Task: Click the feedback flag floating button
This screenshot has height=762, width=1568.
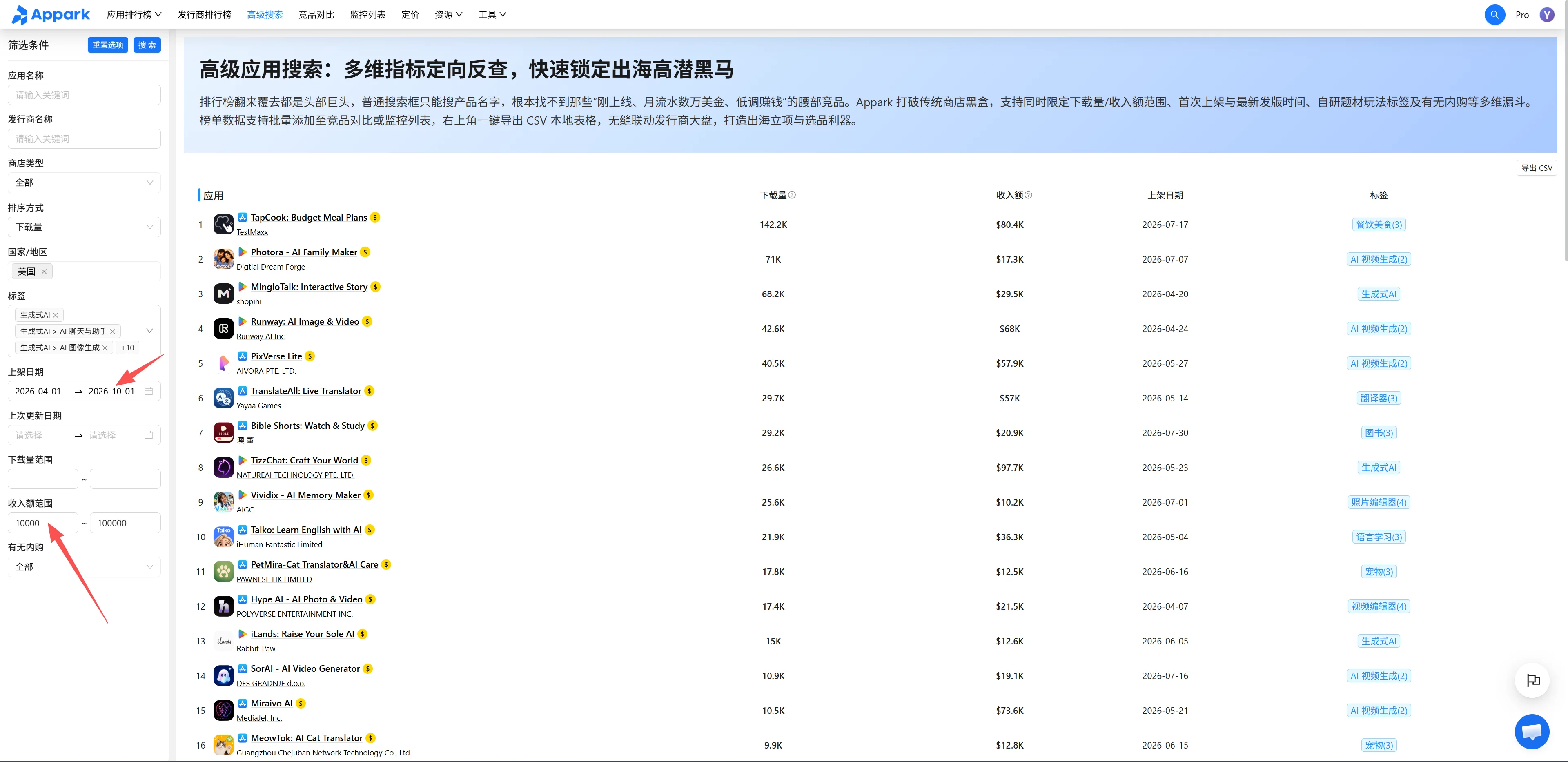Action: (x=1533, y=680)
